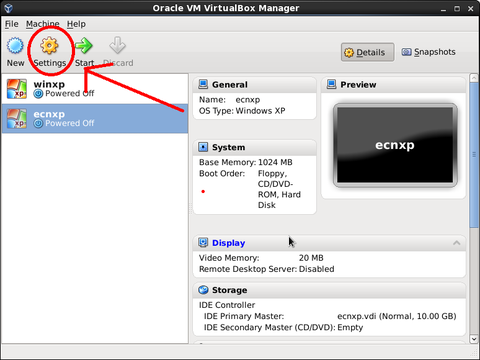Click power state icon beside winxp
This screenshot has width=480, height=360.
[x=38, y=94]
